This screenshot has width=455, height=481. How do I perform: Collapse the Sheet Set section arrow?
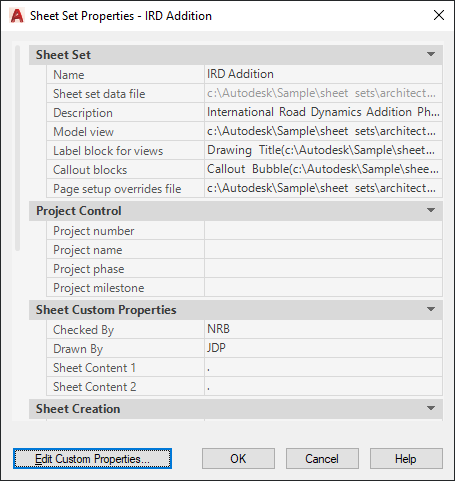coord(431,54)
